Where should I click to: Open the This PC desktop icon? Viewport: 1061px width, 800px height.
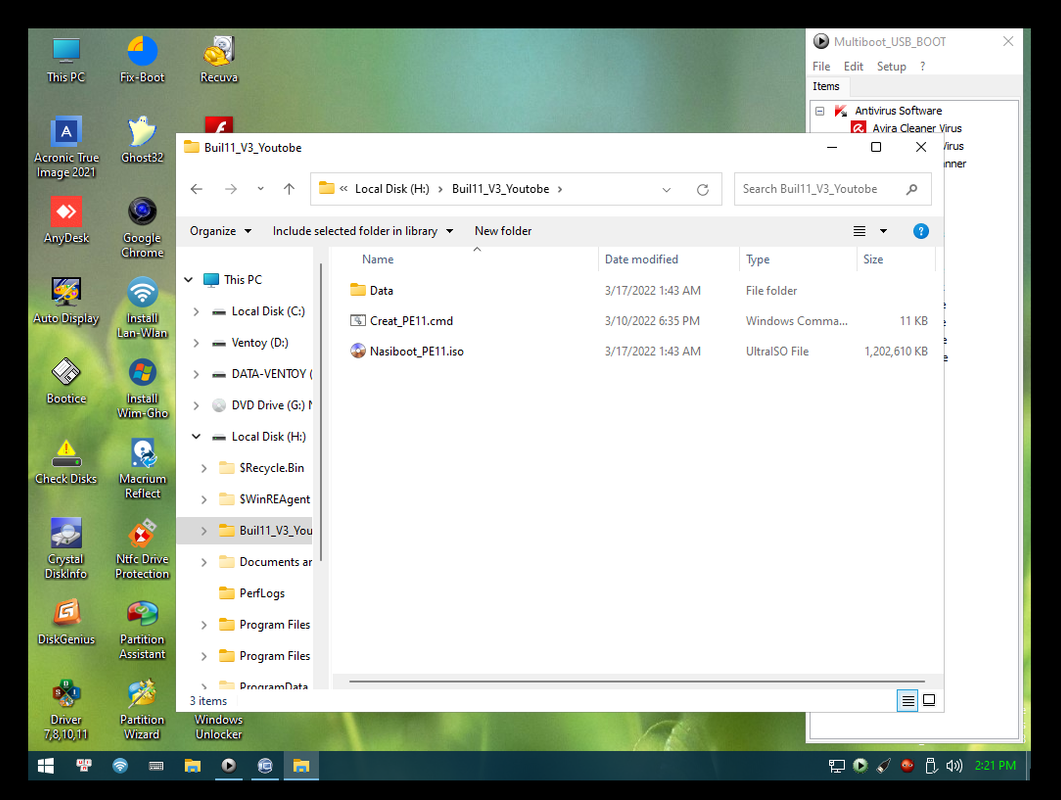coord(66,61)
